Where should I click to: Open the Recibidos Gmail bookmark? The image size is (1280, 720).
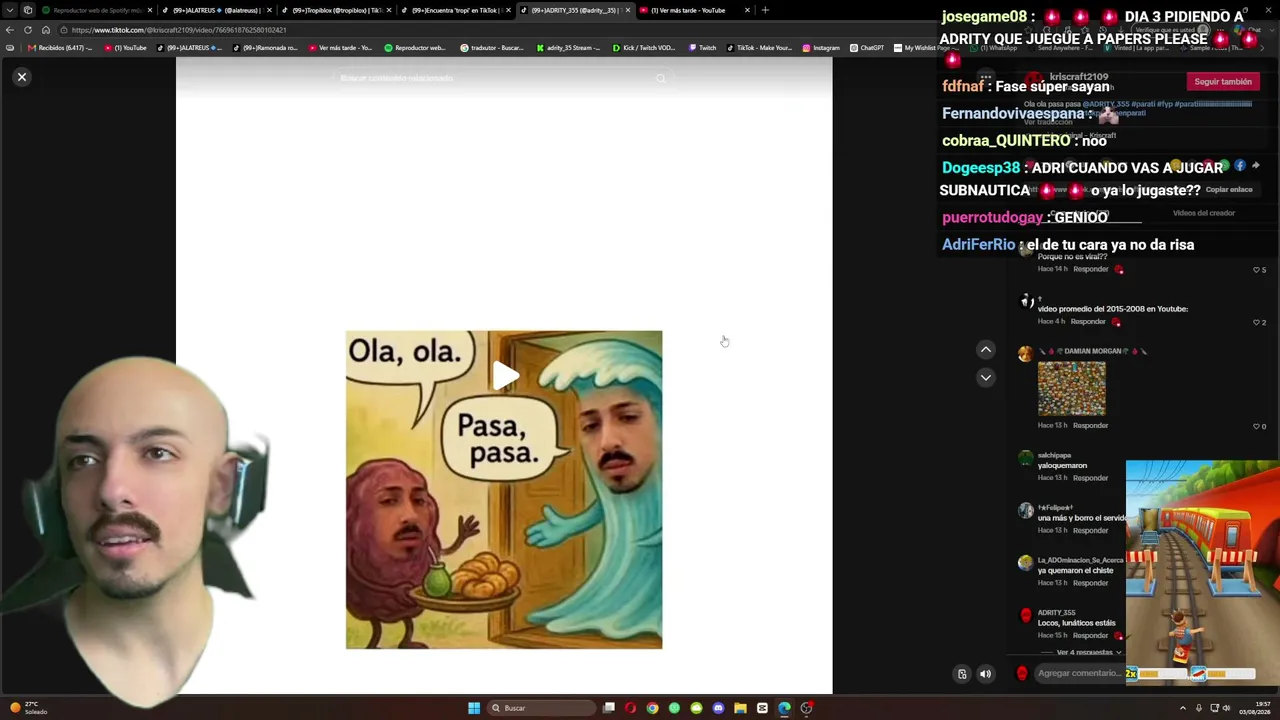pos(59,48)
